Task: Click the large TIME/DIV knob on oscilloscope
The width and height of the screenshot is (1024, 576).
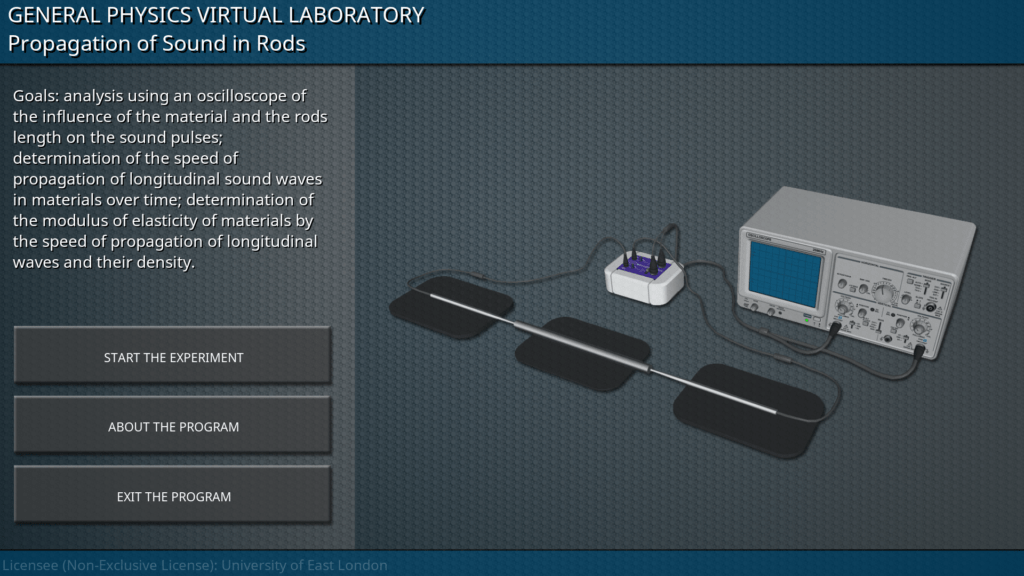Action: click(x=884, y=291)
